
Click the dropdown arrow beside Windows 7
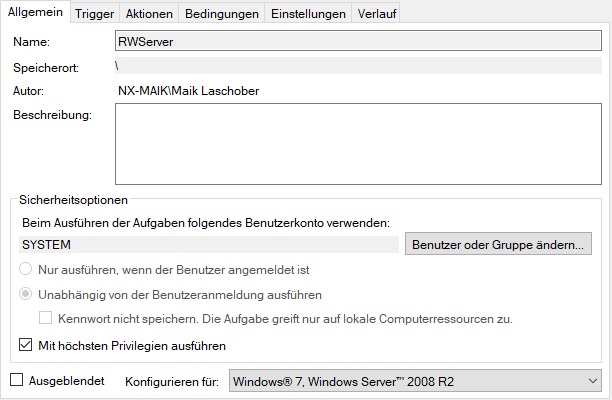[x=590, y=381]
